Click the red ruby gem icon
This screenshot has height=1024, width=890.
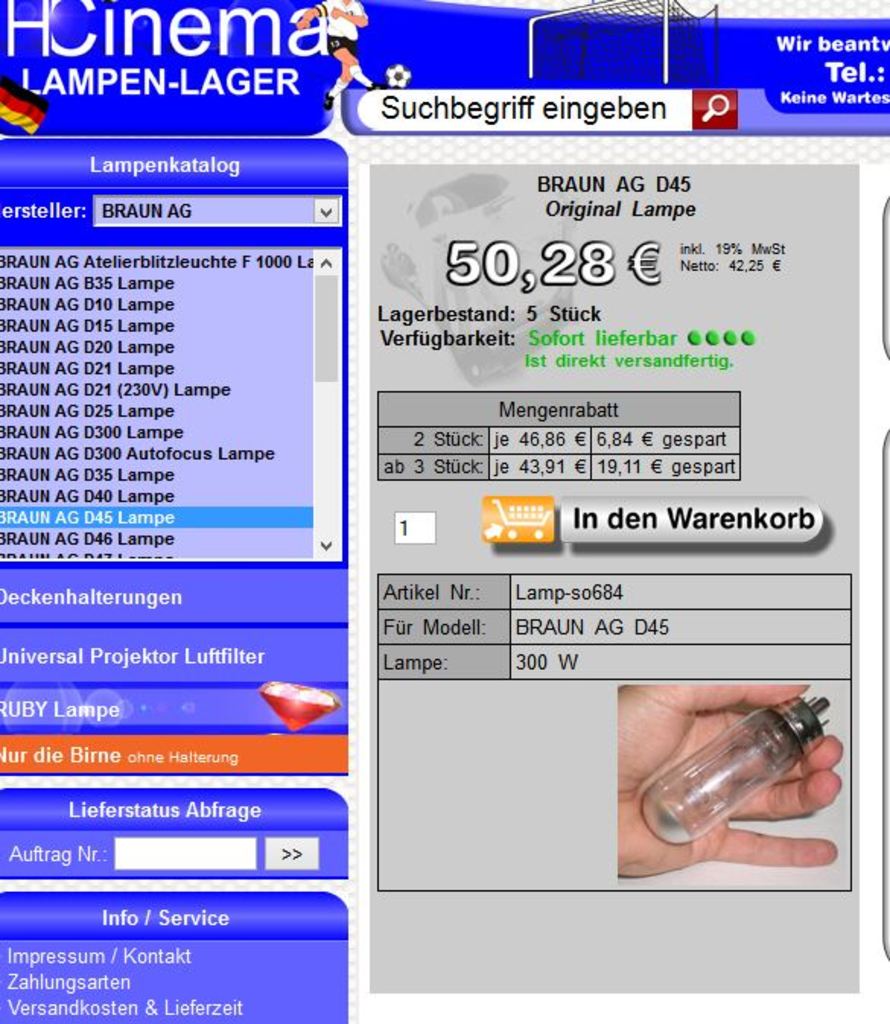pyautogui.click(x=301, y=704)
